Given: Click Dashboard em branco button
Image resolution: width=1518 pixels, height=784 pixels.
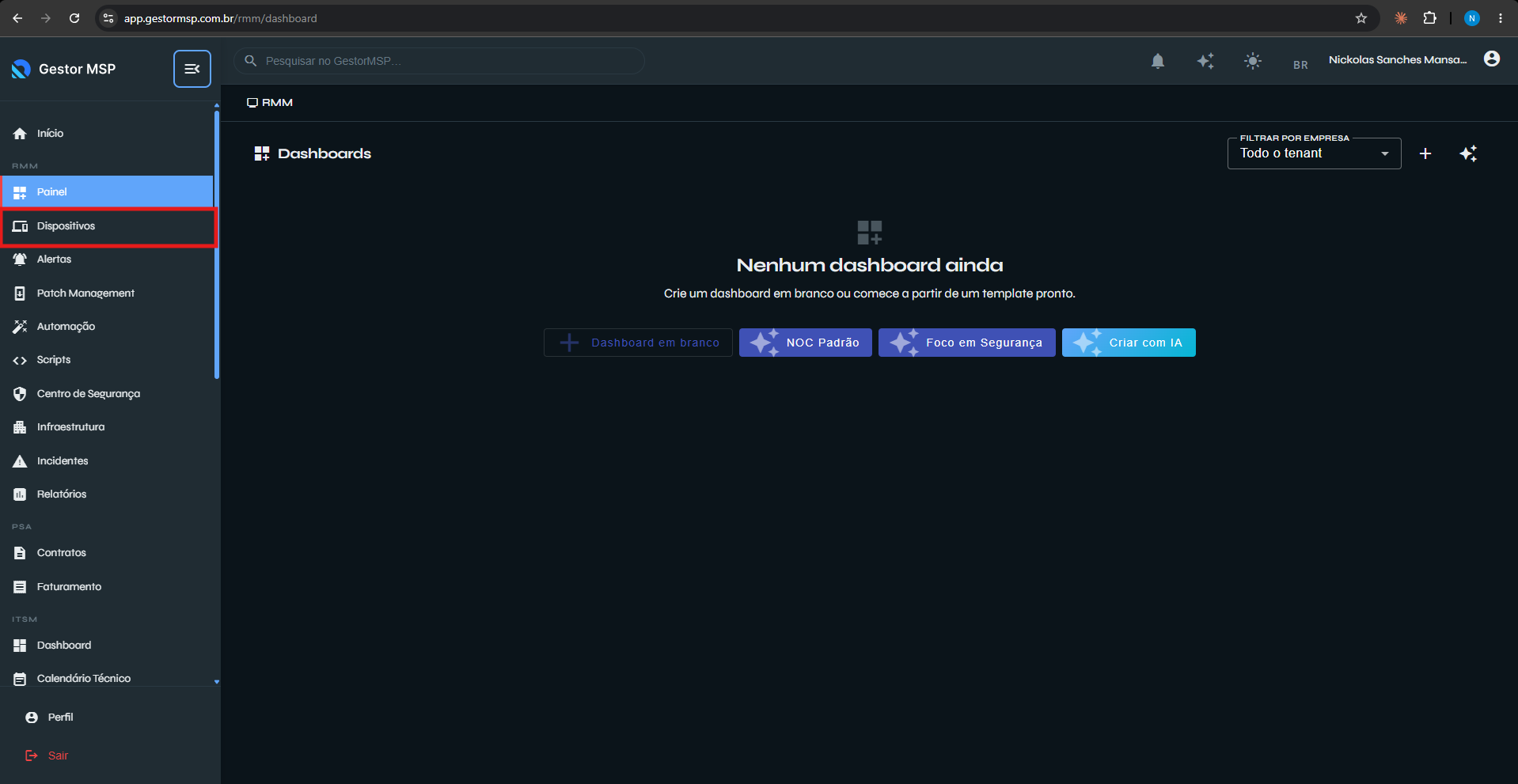Looking at the screenshot, I should [638, 343].
